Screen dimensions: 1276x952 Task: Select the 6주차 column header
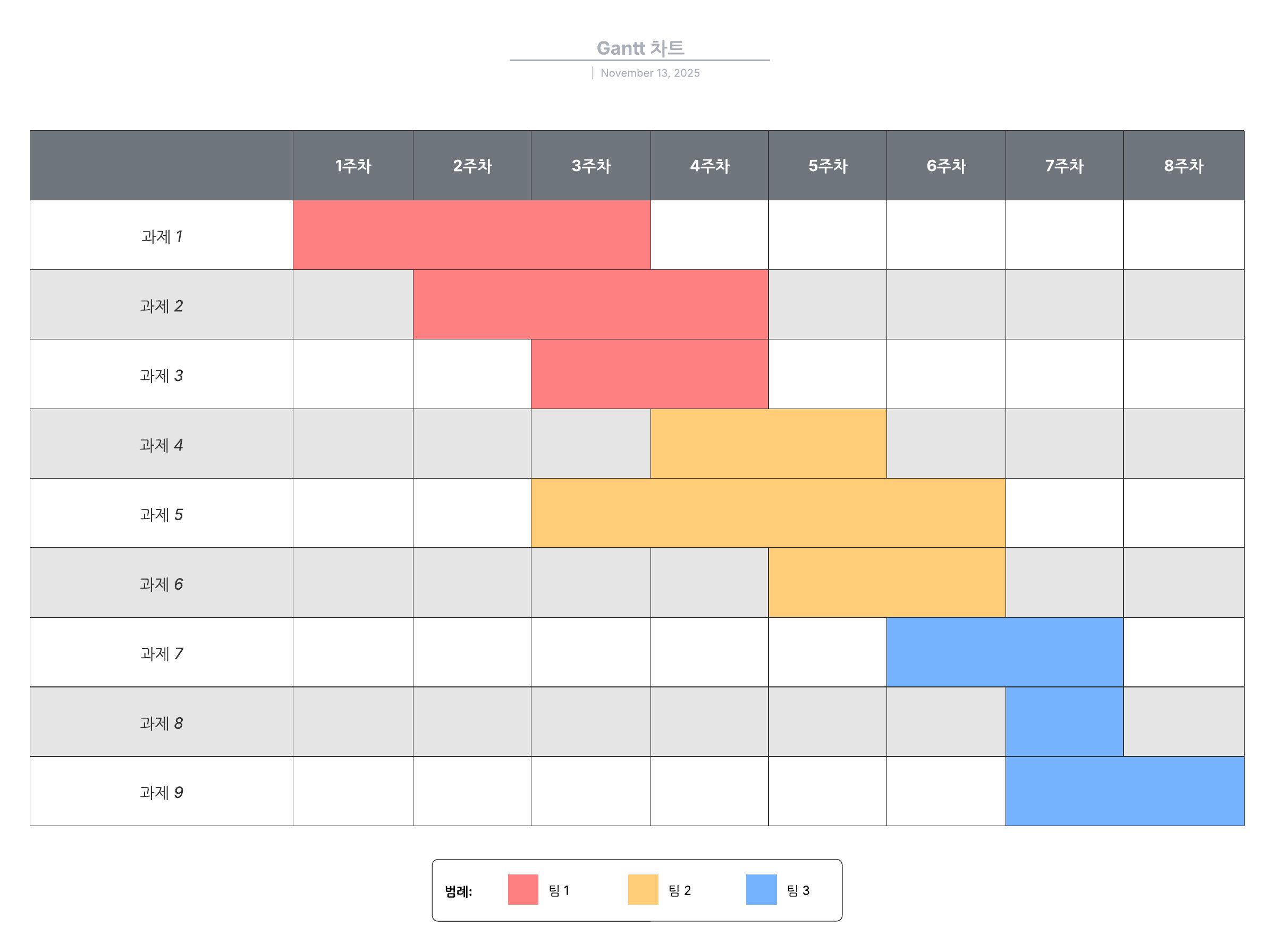tap(946, 166)
